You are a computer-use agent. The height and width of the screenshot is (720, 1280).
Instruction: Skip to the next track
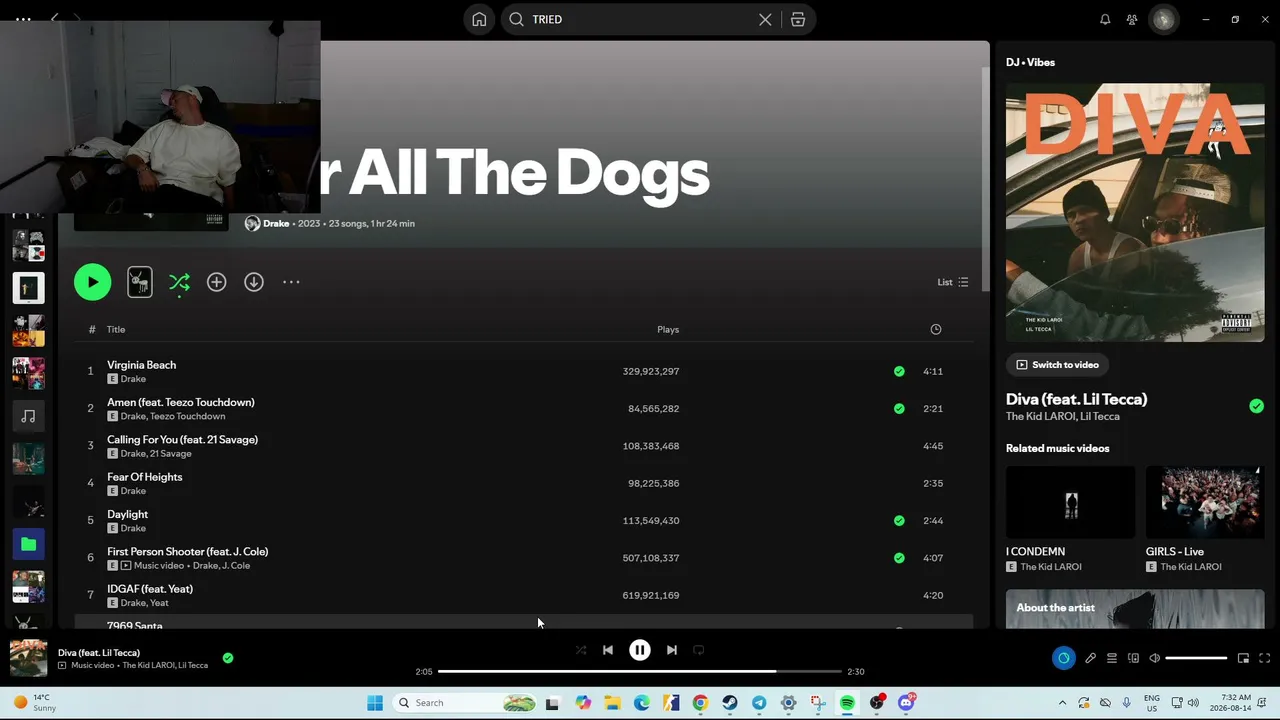(672, 650)
